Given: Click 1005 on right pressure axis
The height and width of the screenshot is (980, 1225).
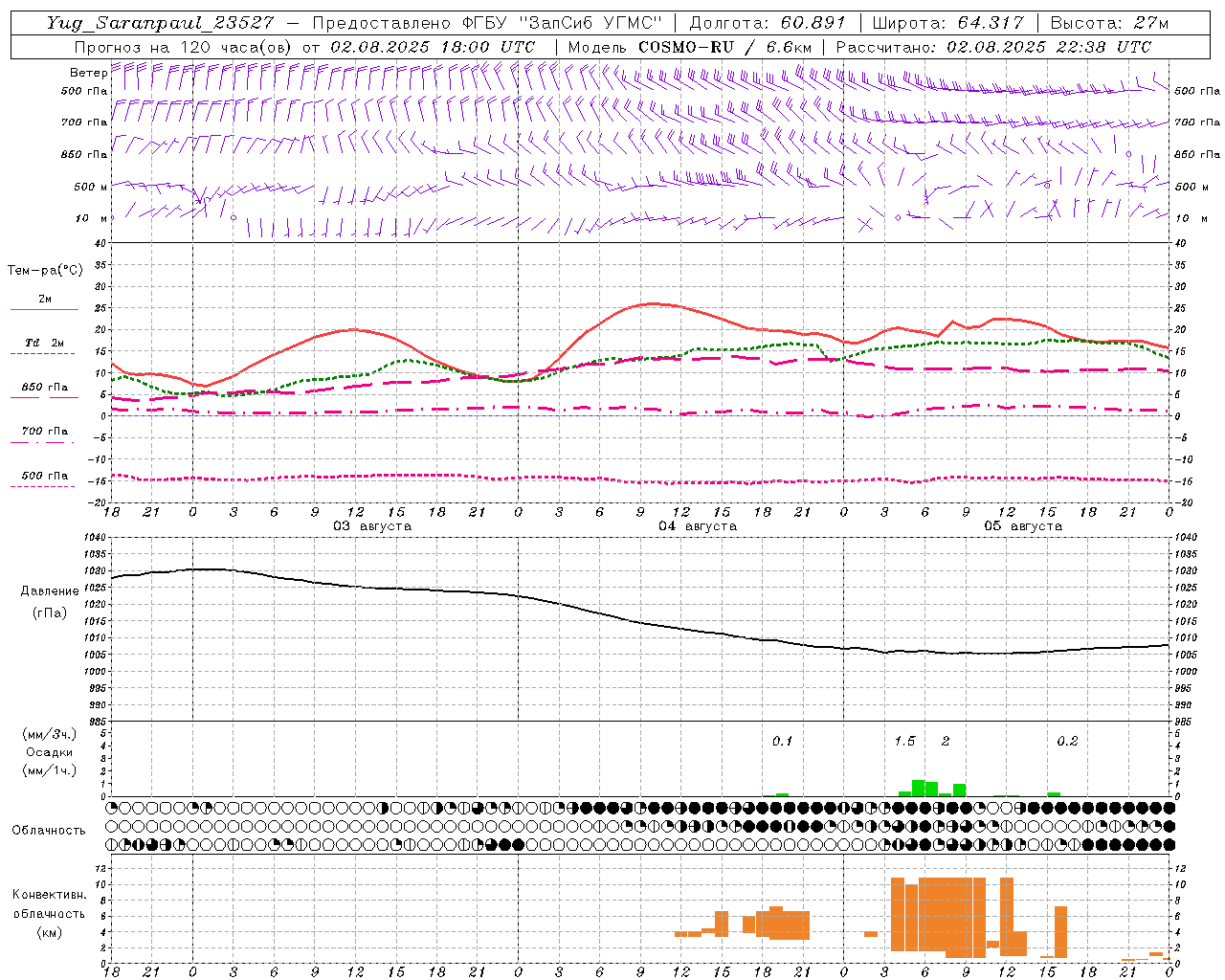Looking at the screenshot, I should (1186, 655).
